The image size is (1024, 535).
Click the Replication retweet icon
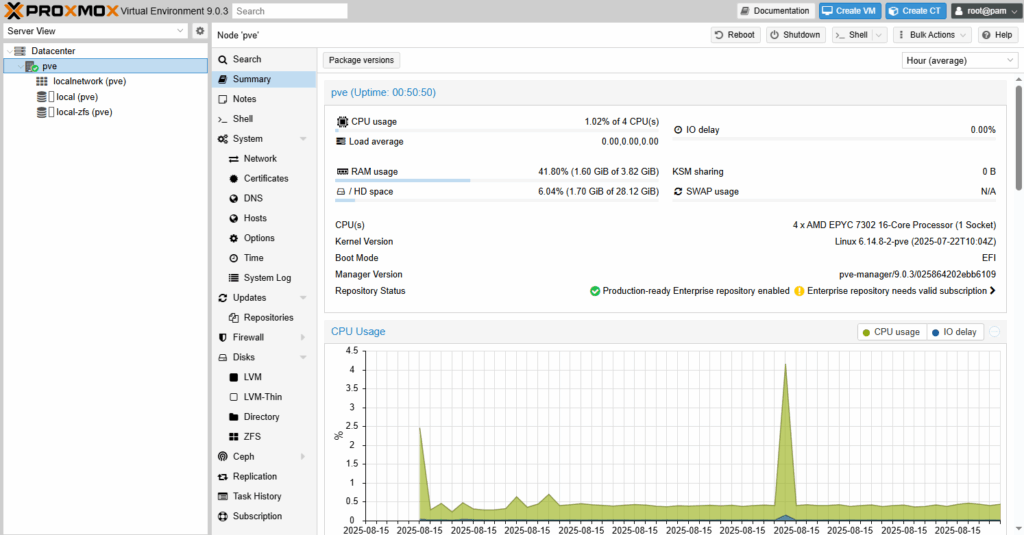pyautogui.click(x=223, y=476)
